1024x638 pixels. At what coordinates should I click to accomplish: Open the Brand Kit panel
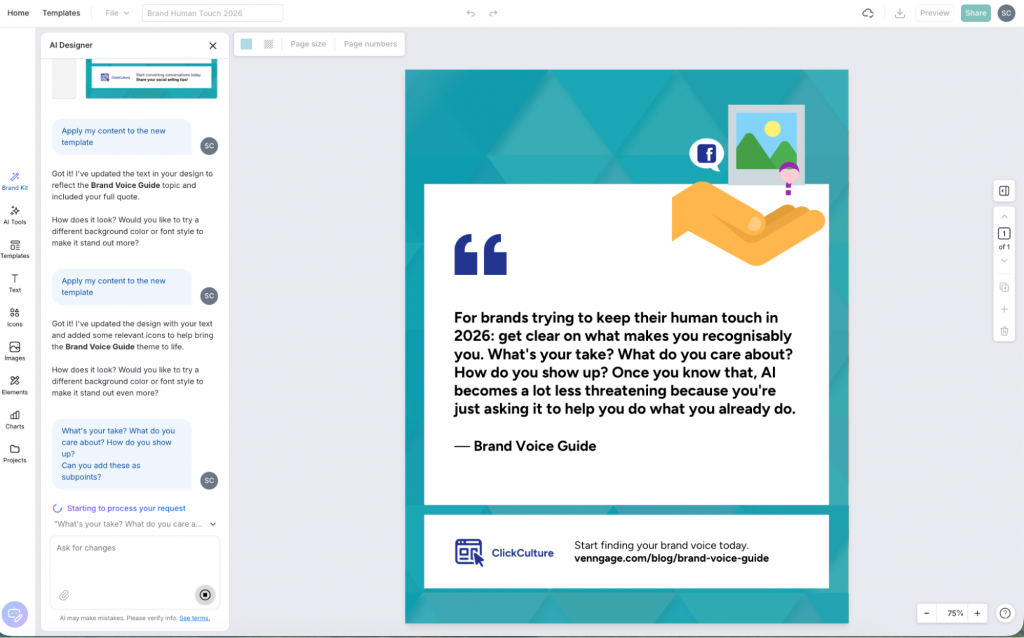point(14,181)
